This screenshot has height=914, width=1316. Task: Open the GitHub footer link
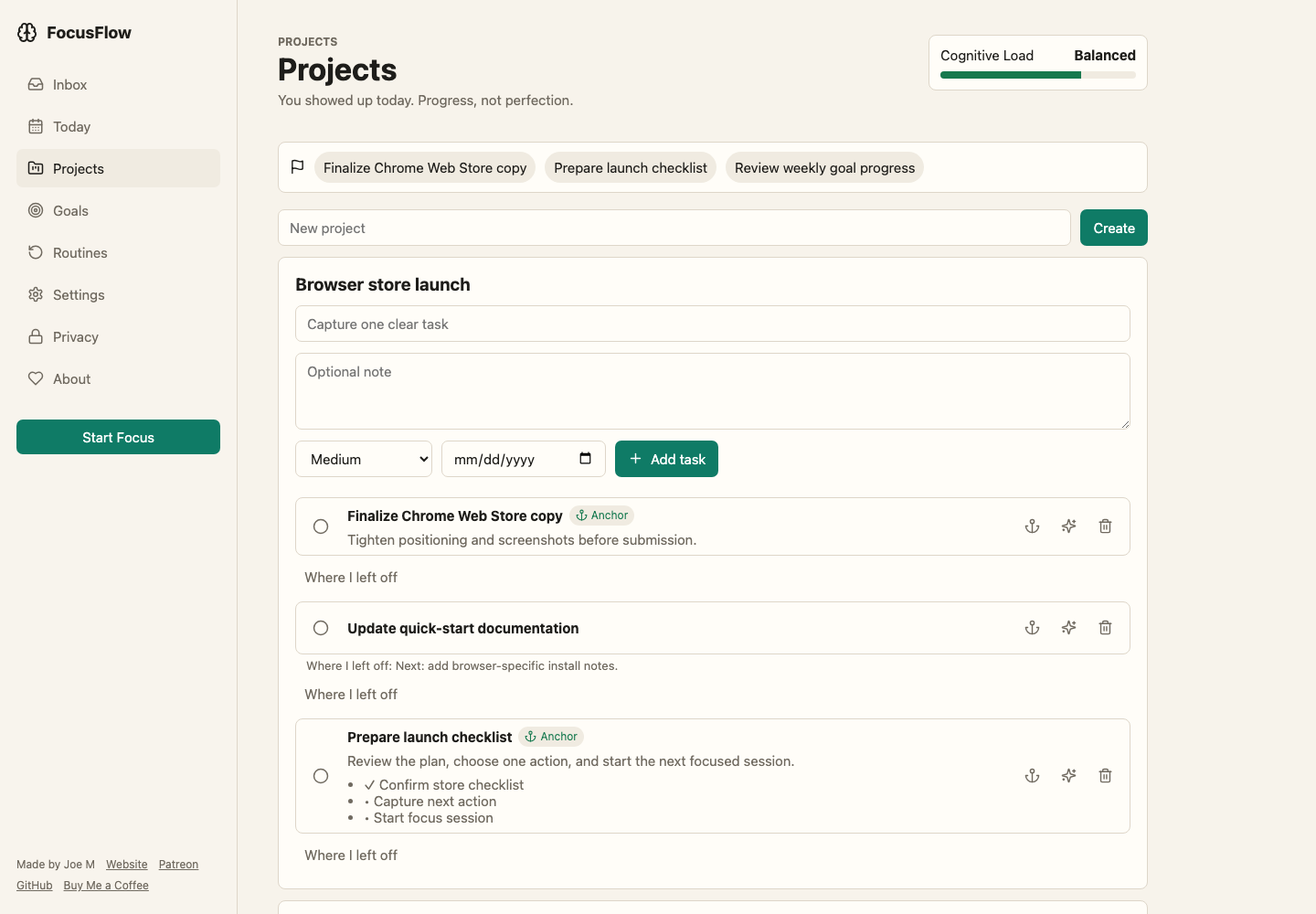coord(35,886)
